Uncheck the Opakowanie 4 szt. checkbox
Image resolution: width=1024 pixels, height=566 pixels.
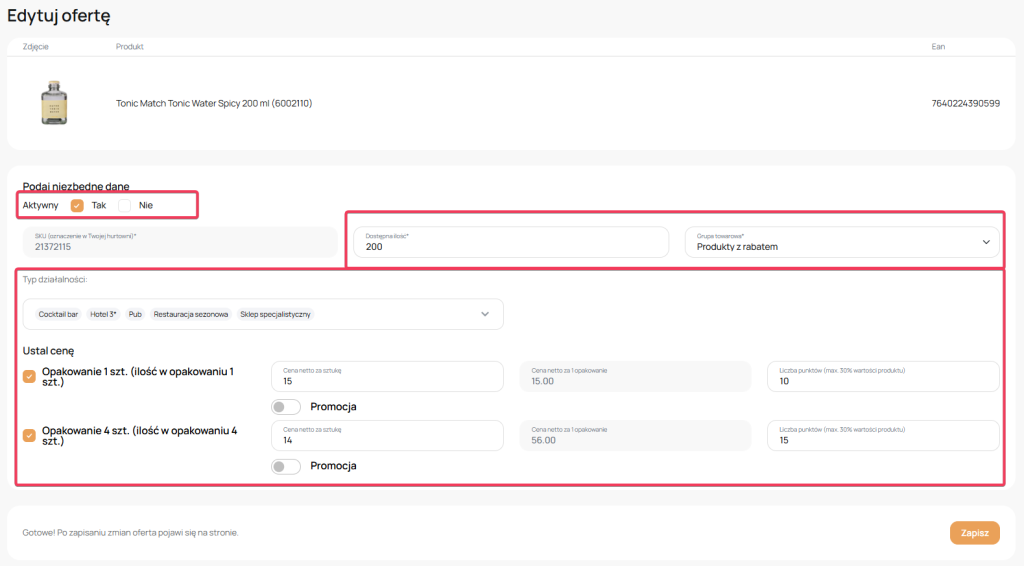pos(29,435)
